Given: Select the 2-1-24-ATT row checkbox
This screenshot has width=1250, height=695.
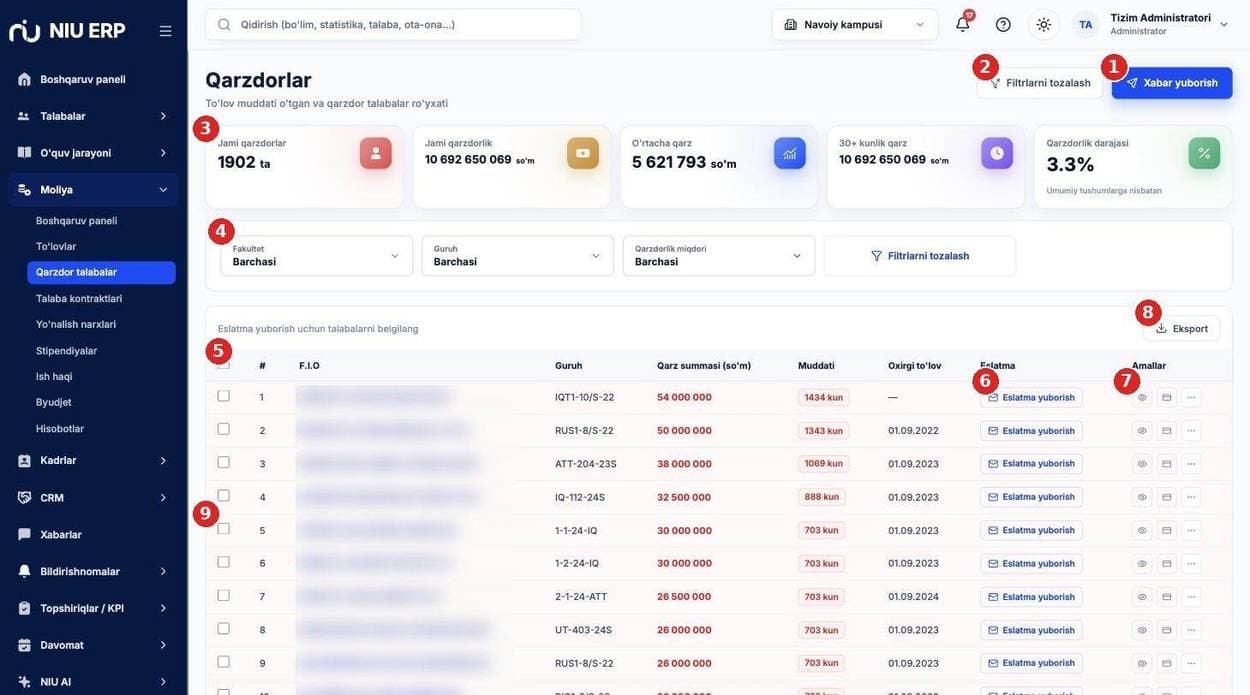Looking at the screenshot, I should (x=223, y=595).
